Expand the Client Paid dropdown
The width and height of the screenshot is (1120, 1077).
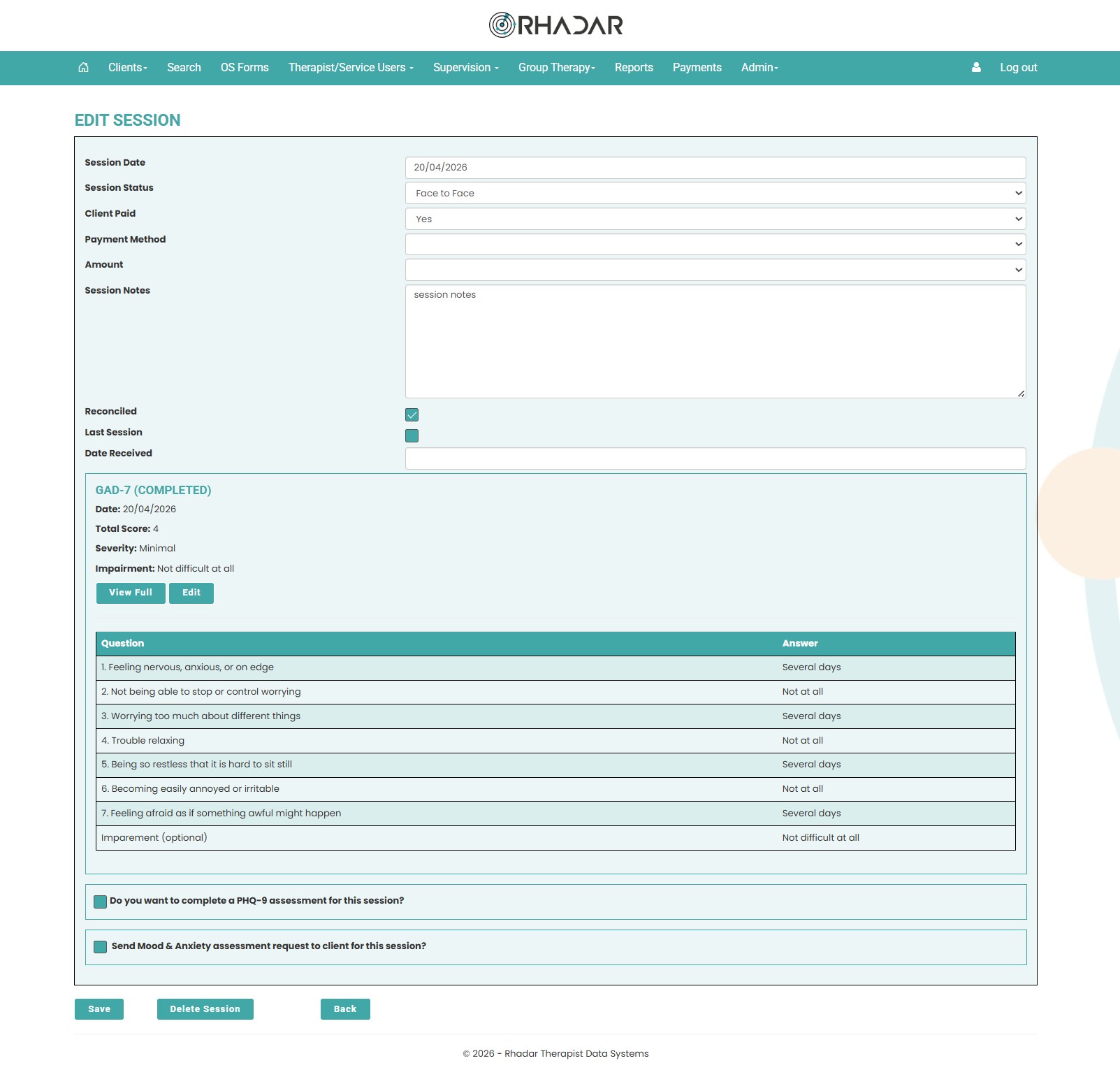715,219
